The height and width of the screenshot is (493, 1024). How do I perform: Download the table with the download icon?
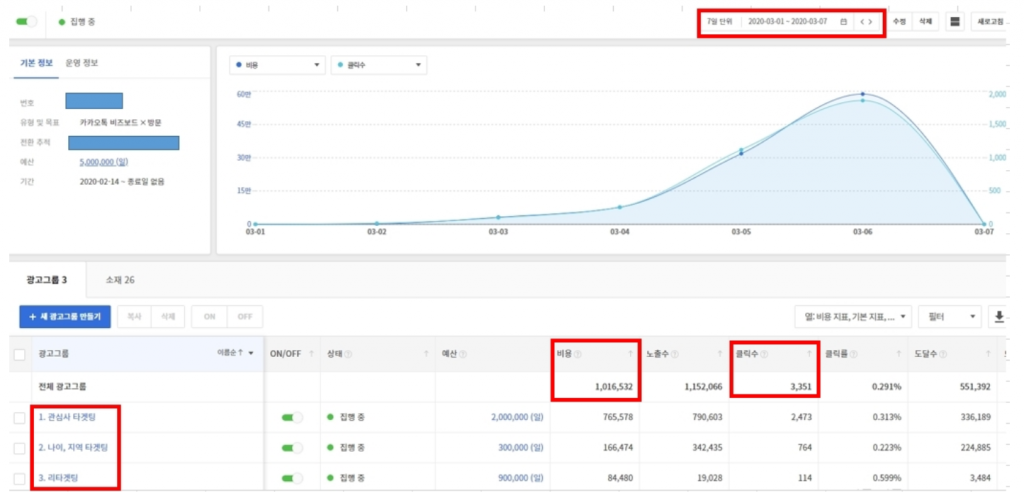point(999,316)
